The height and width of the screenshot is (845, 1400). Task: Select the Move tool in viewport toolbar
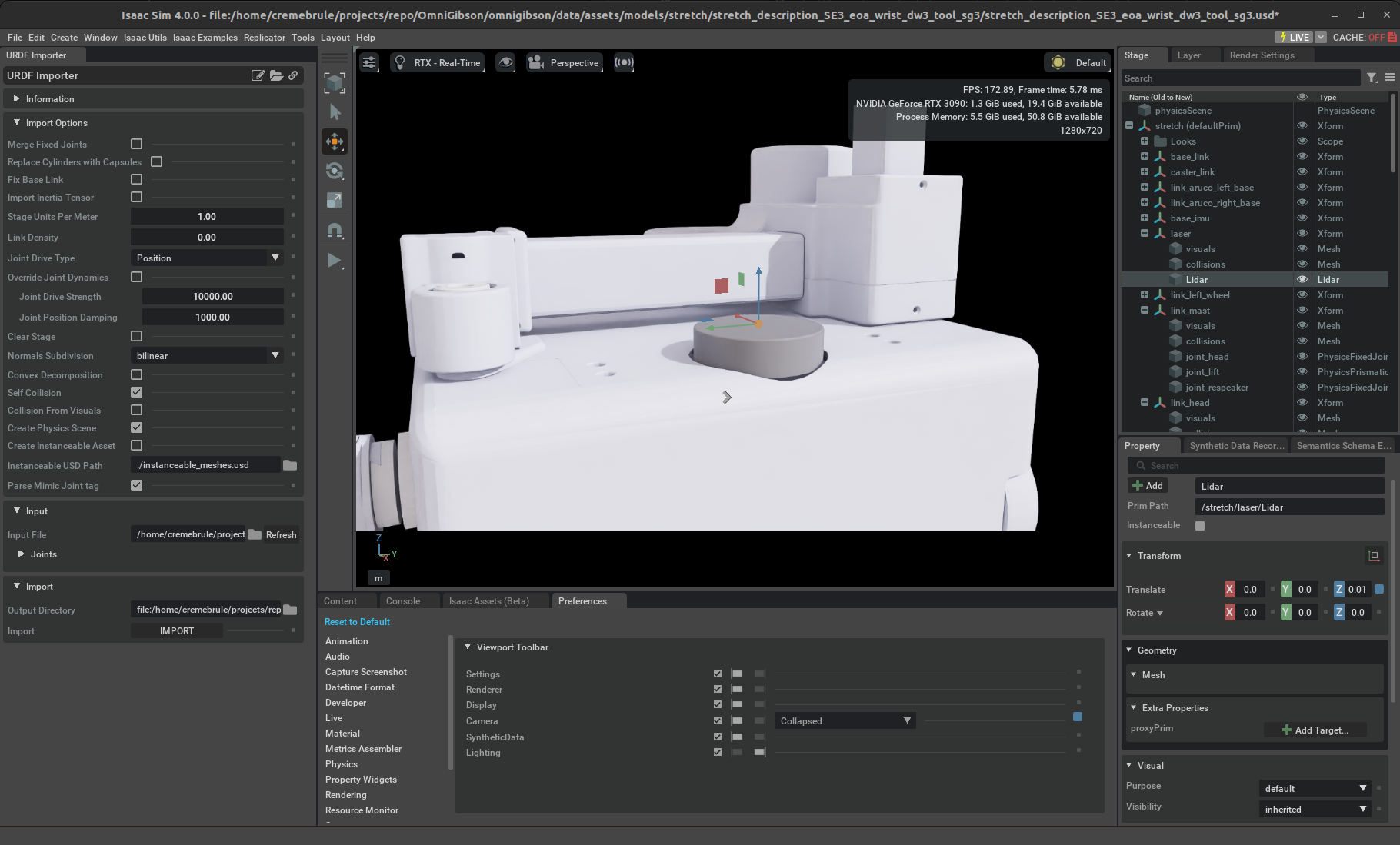click(335, 141)
